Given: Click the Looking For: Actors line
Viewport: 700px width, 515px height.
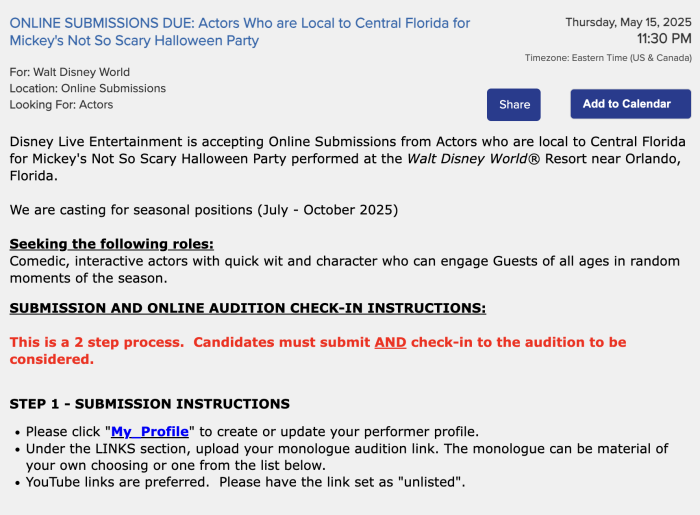Looking at the screenshot, I should click(62, 104).
